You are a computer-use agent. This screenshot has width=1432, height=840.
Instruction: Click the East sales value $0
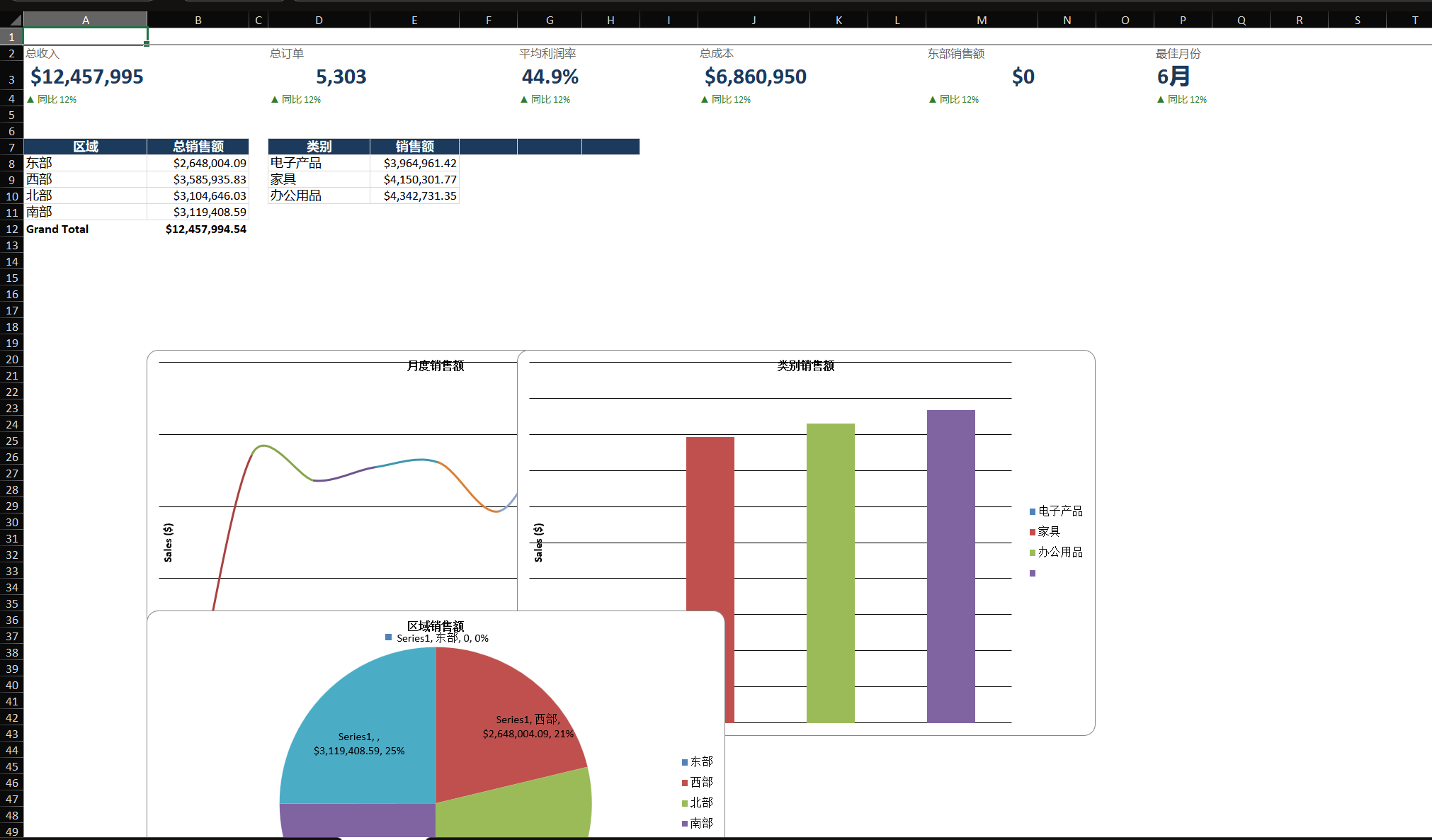(1023, 76)
